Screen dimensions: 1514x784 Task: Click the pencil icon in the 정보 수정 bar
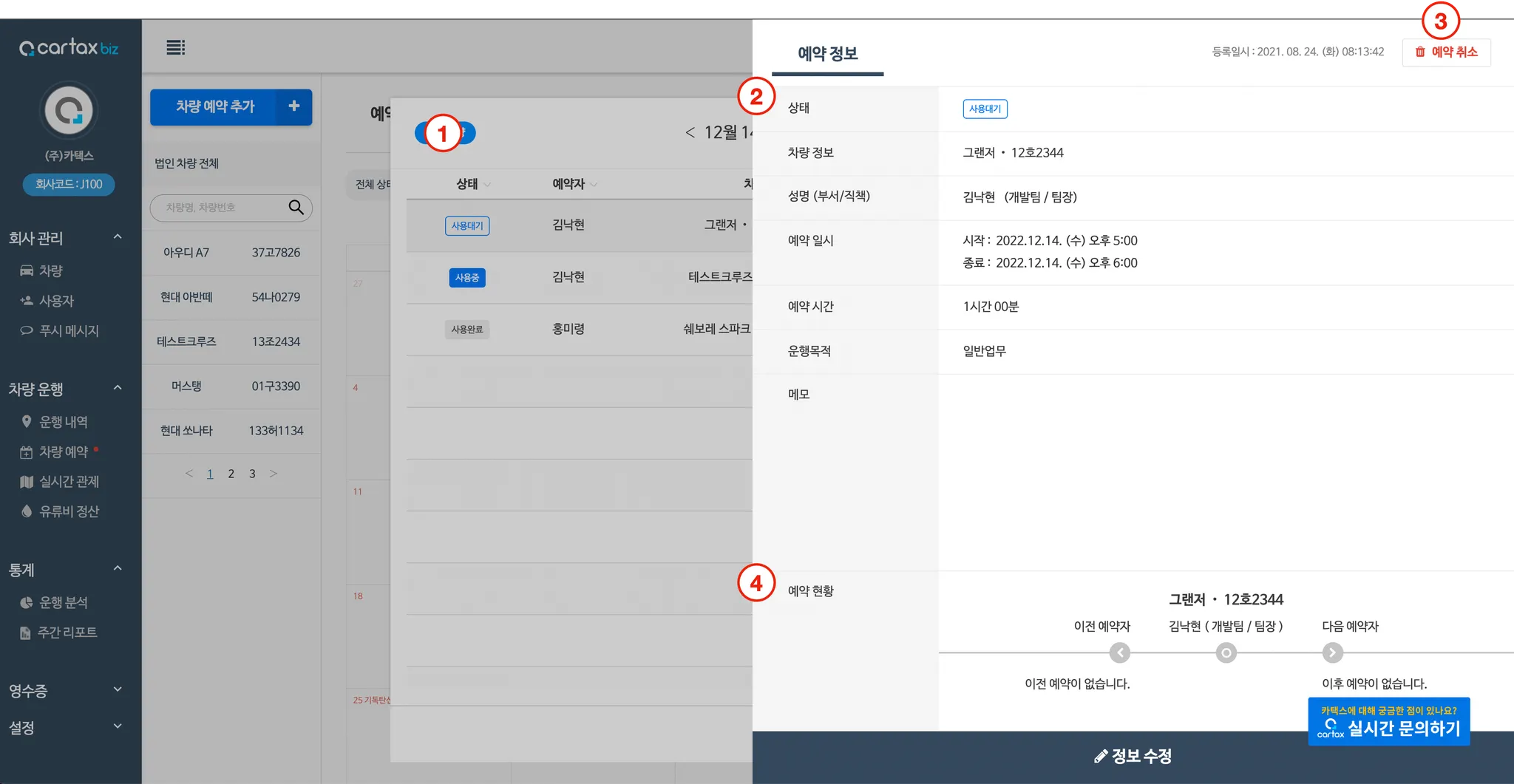tap(1101, 756)
